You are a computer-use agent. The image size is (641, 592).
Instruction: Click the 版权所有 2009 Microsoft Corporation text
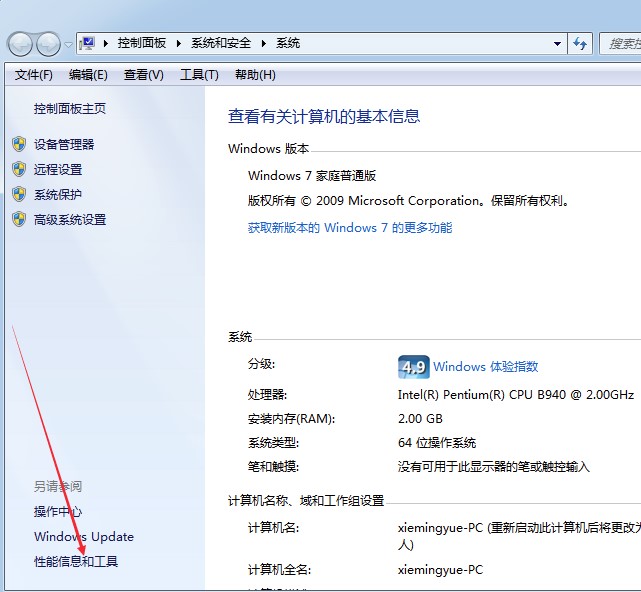click(x=408, y=201)
